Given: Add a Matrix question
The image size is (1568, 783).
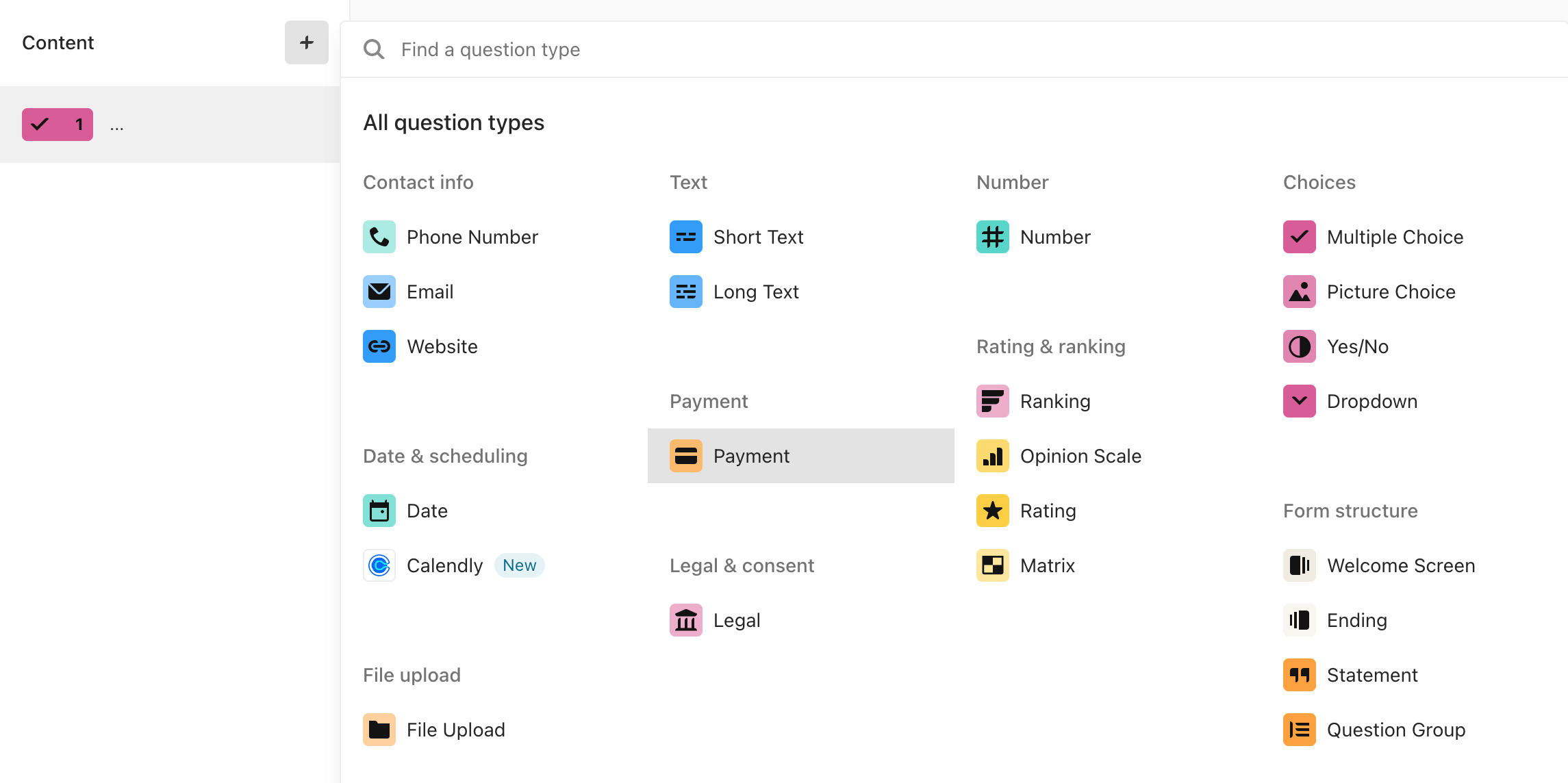Looking at the screenshot, I should 1108,565.
